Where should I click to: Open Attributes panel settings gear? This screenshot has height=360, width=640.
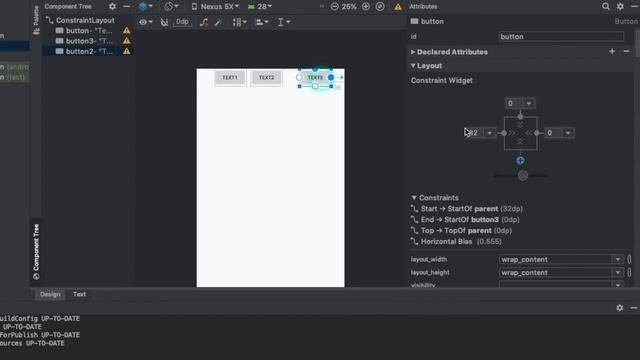(620, 7)
